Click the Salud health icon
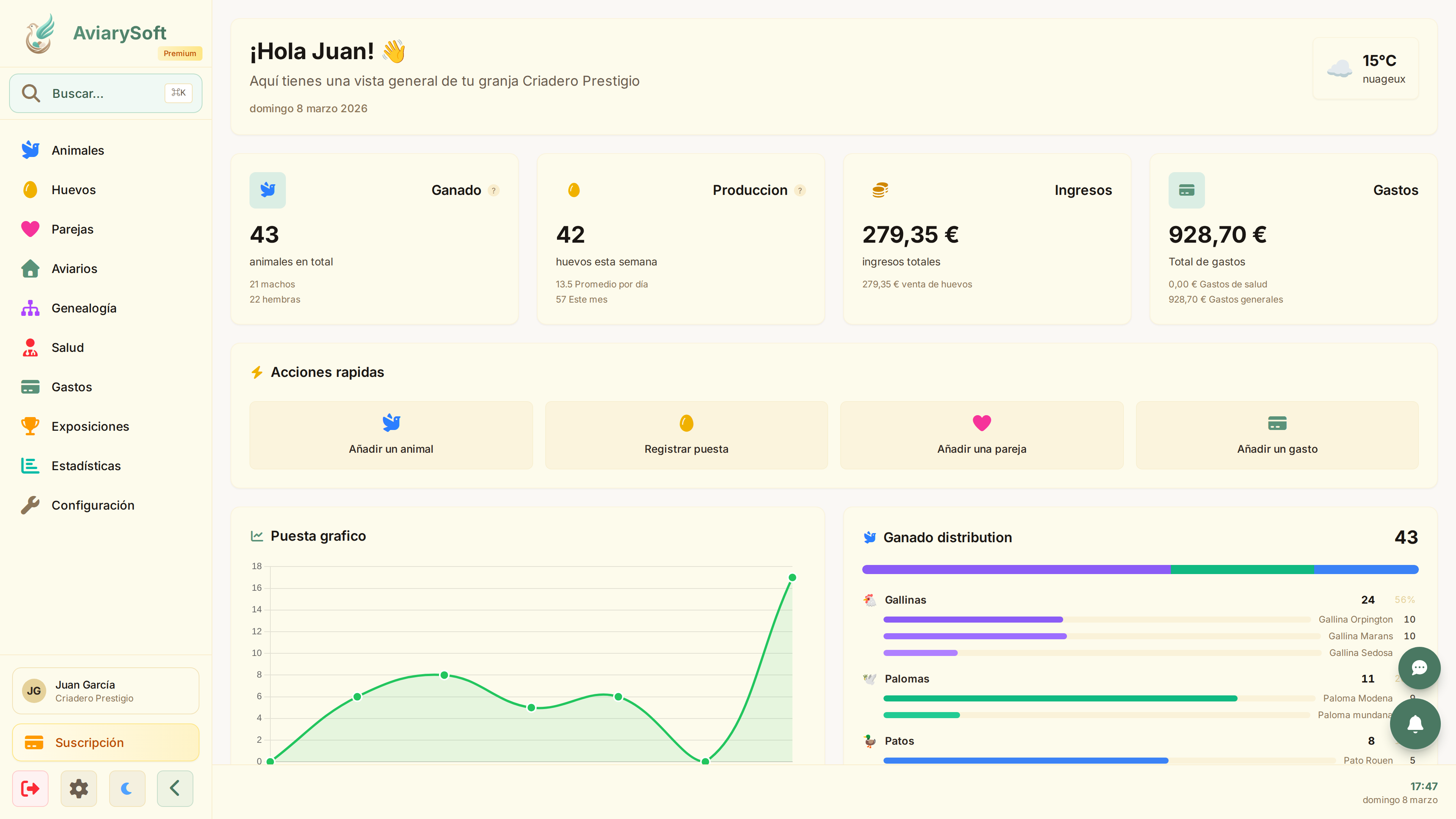The image size is (1456, 819). coord(30,347)
